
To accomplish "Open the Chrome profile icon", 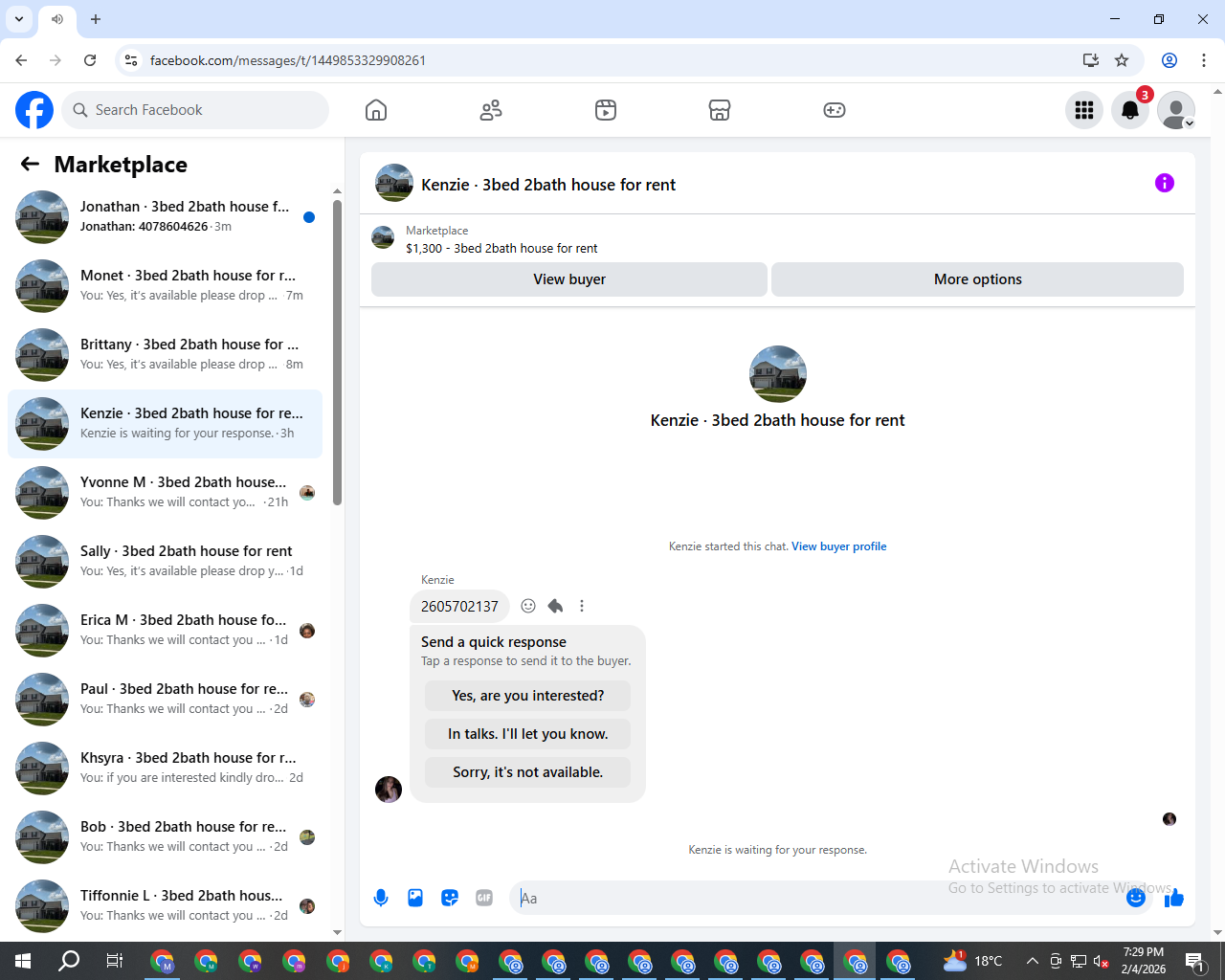I will click(1169, 60).
